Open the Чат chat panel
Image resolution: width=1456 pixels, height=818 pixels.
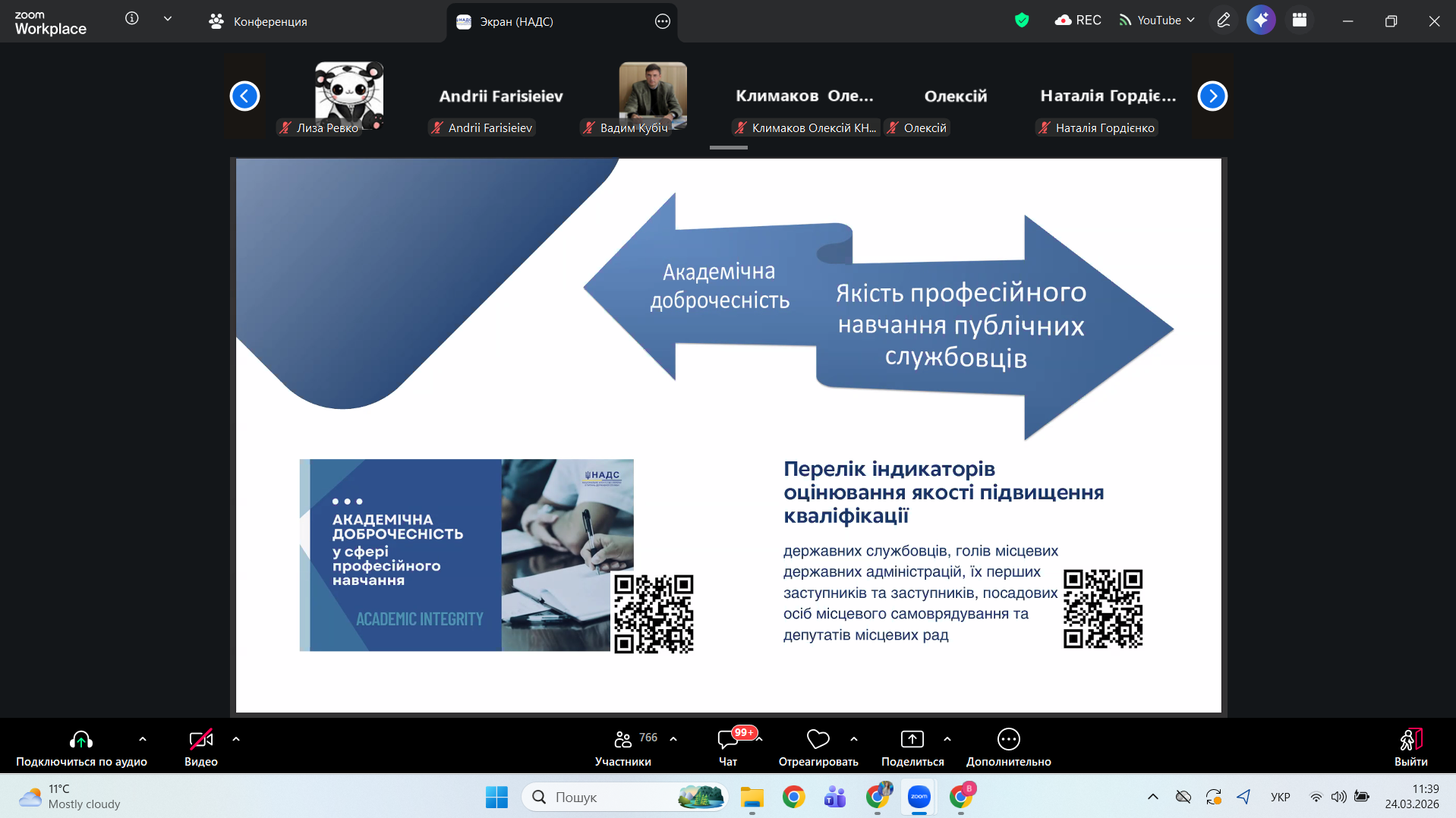coord(727,747)
